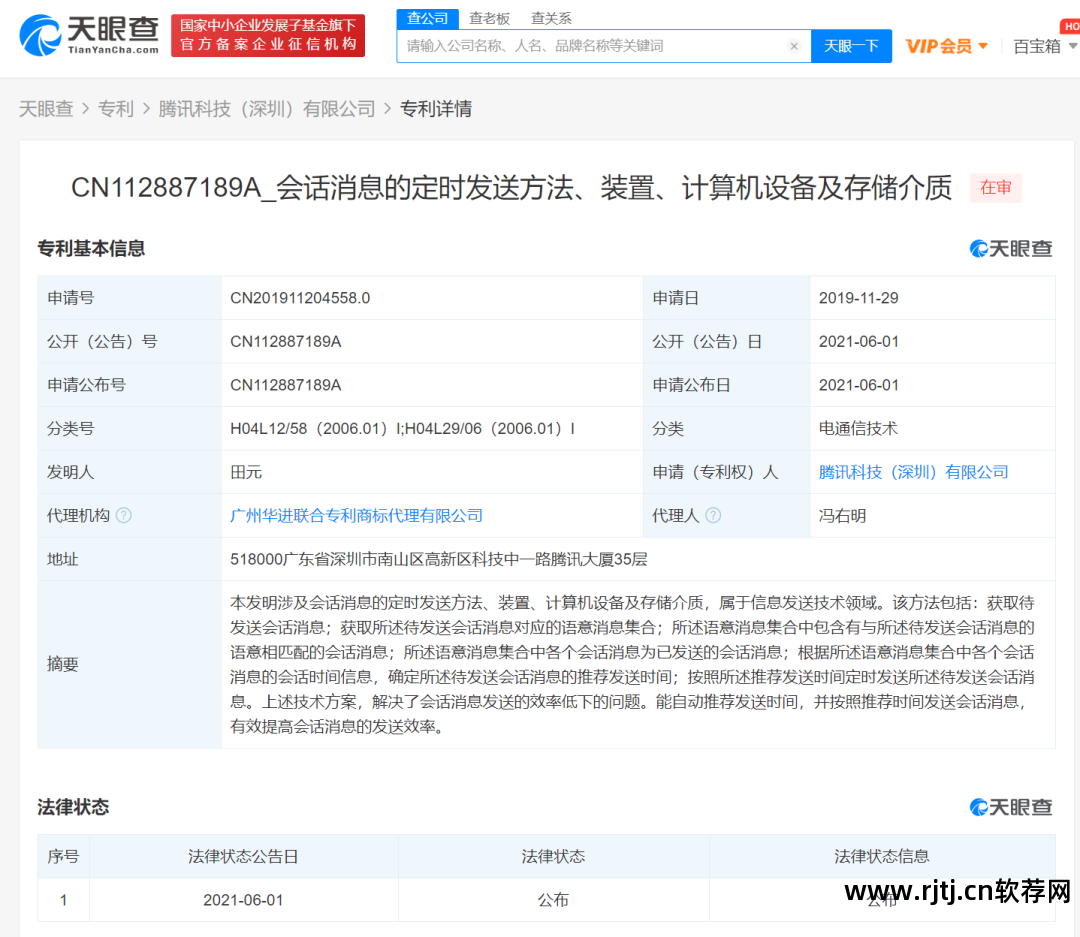Viewport: 1080px width, 937px height.
Task: Select application number CN201911204558.0
Action: (300, 298)
